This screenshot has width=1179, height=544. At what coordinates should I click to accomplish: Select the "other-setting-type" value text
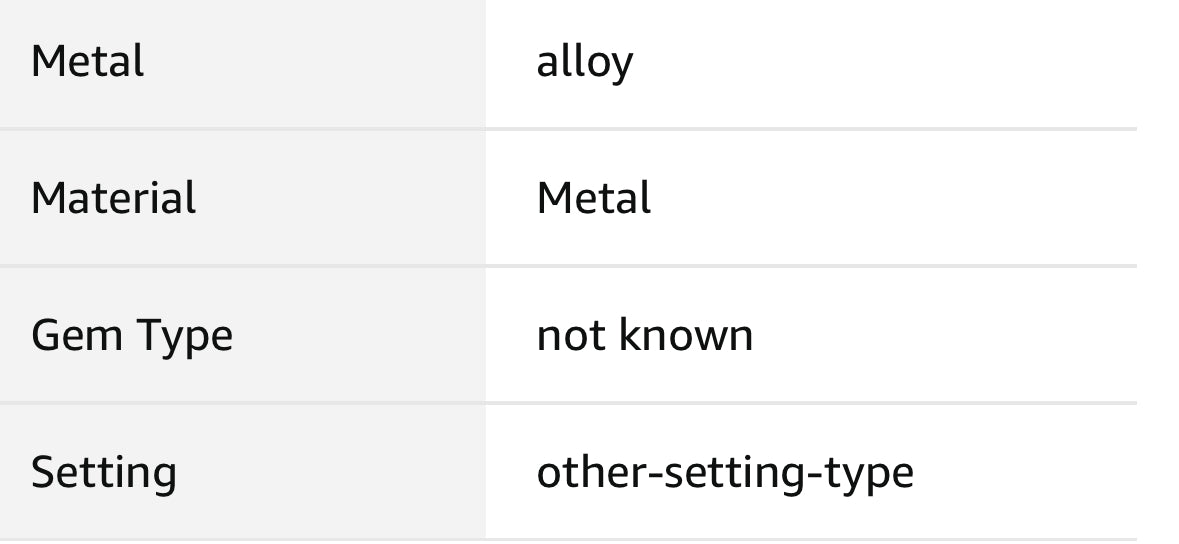725,473
